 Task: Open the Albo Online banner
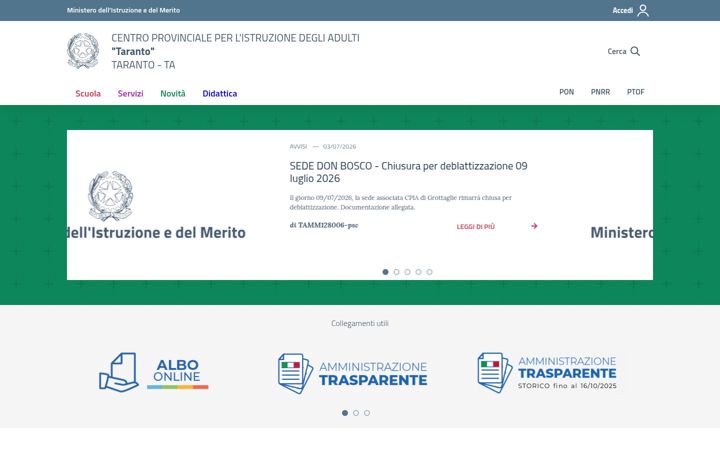154,372
